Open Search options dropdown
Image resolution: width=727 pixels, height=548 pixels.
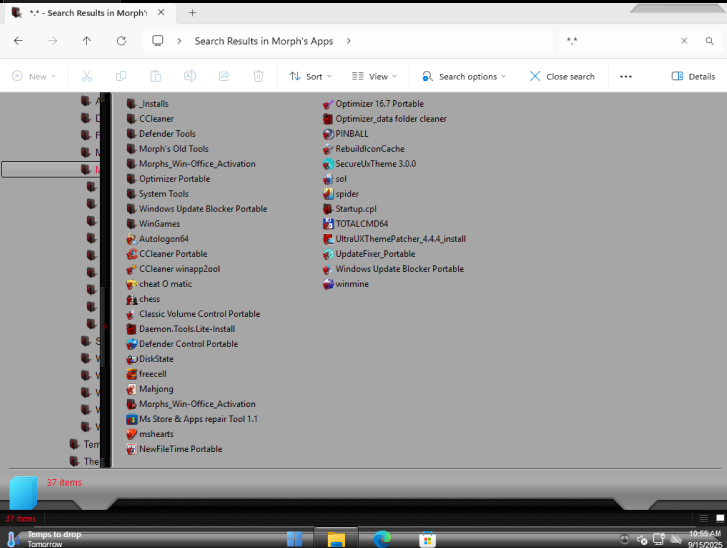coord(464,76)
